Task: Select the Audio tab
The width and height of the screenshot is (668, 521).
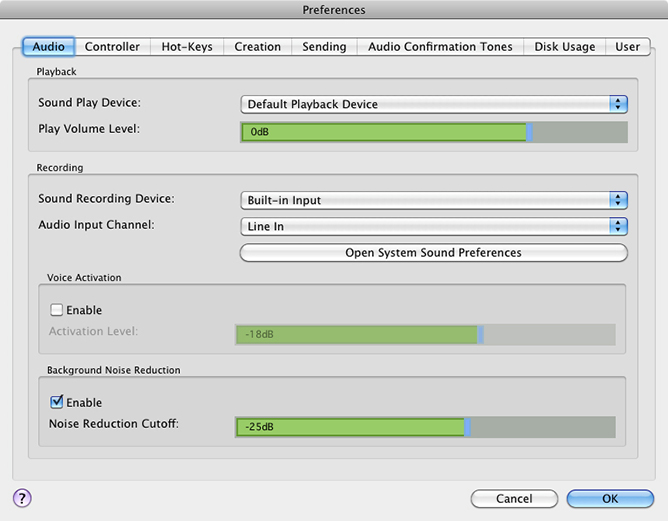Action: point(48,47)
